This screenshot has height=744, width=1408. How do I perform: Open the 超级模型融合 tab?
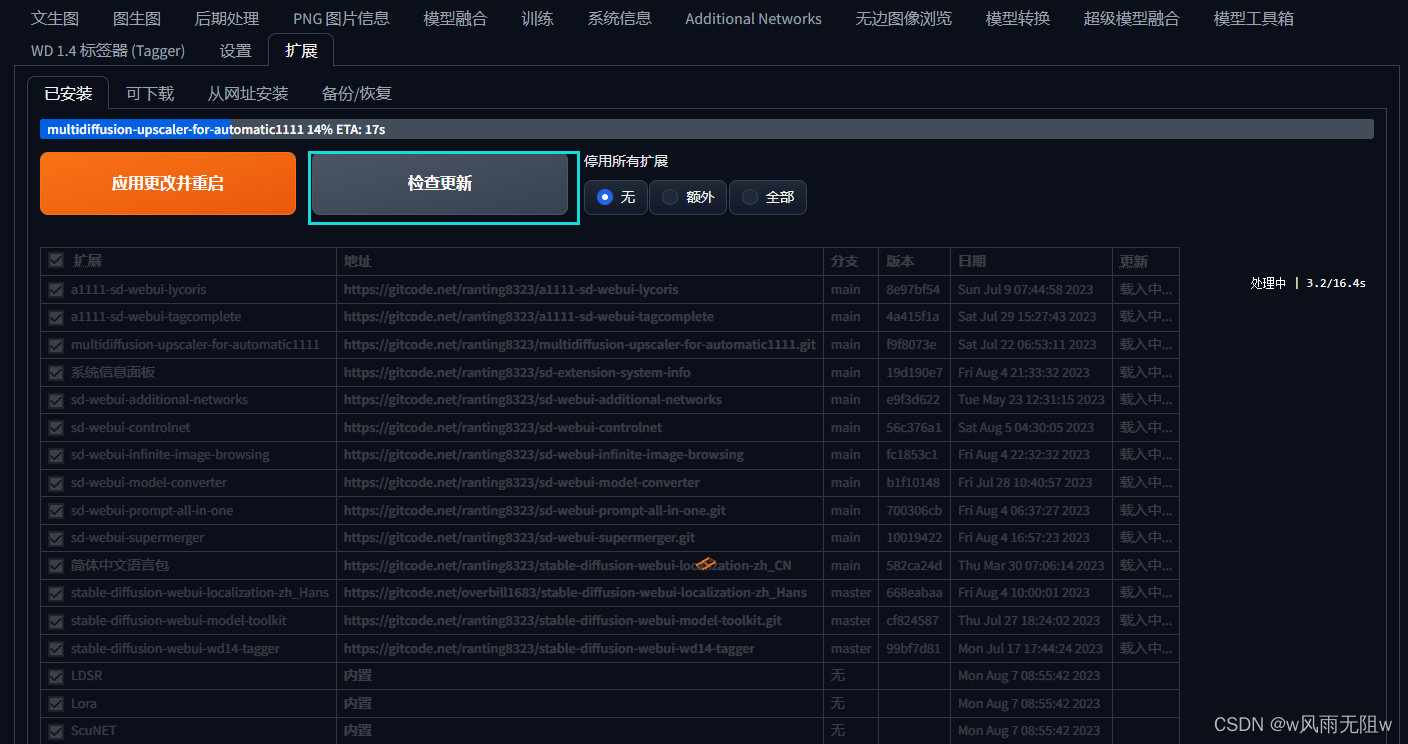coord(1131,18)
